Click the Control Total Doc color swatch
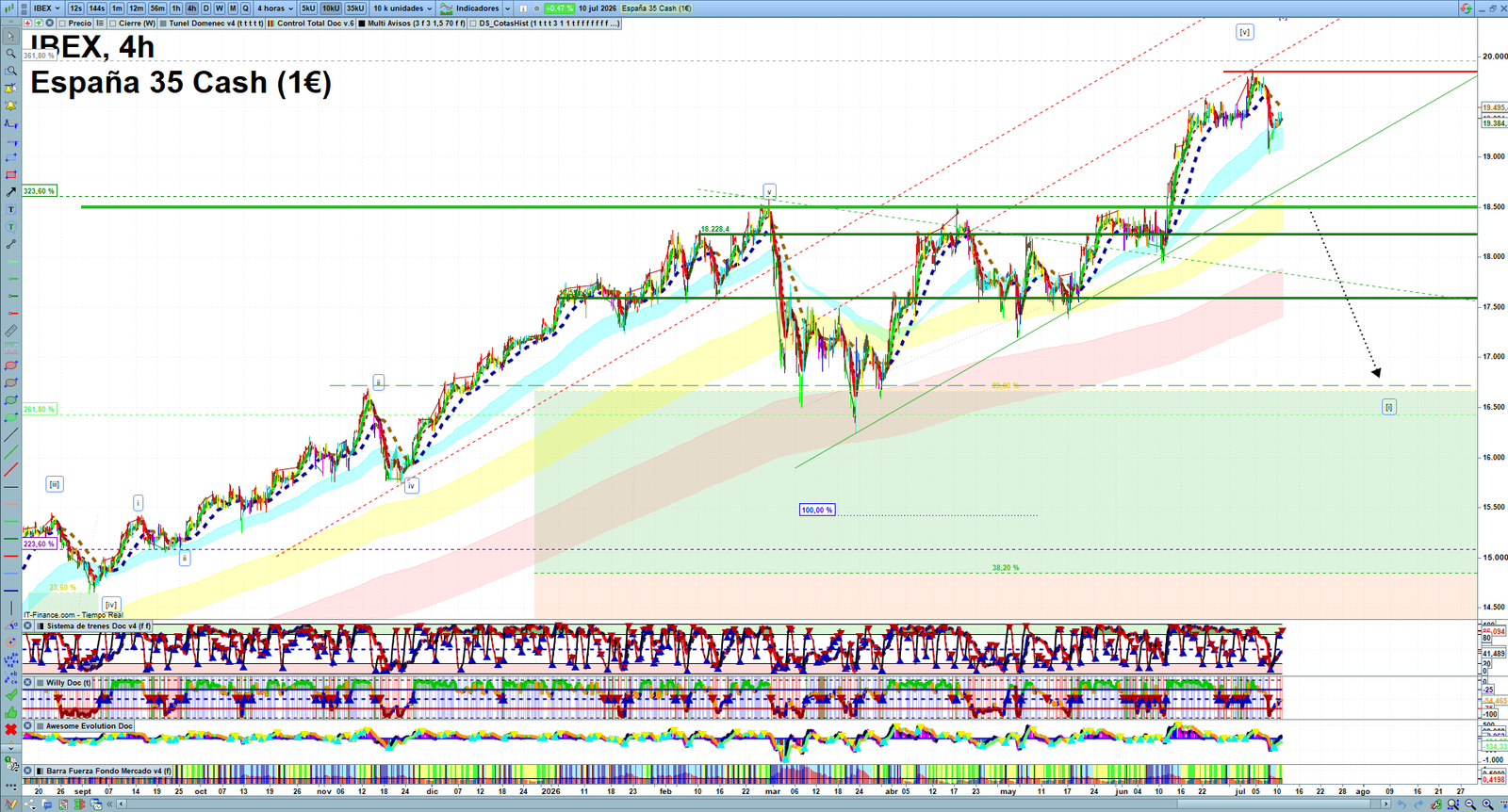Viewport: 1508px width, 812px height. pyautogui.click(x=270, y=23)
